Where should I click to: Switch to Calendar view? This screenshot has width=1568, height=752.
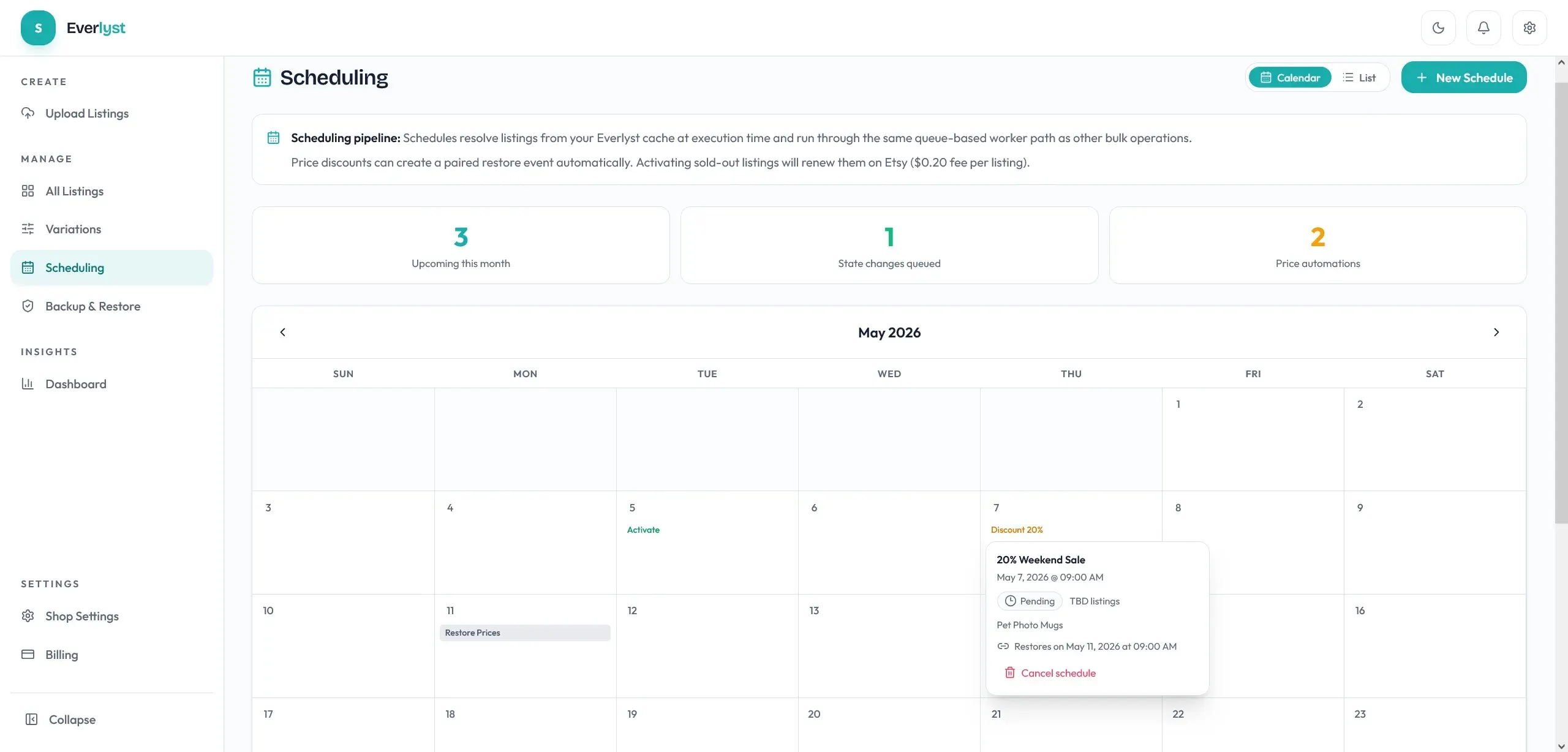pyautogui.click(x=1290, y=78)
